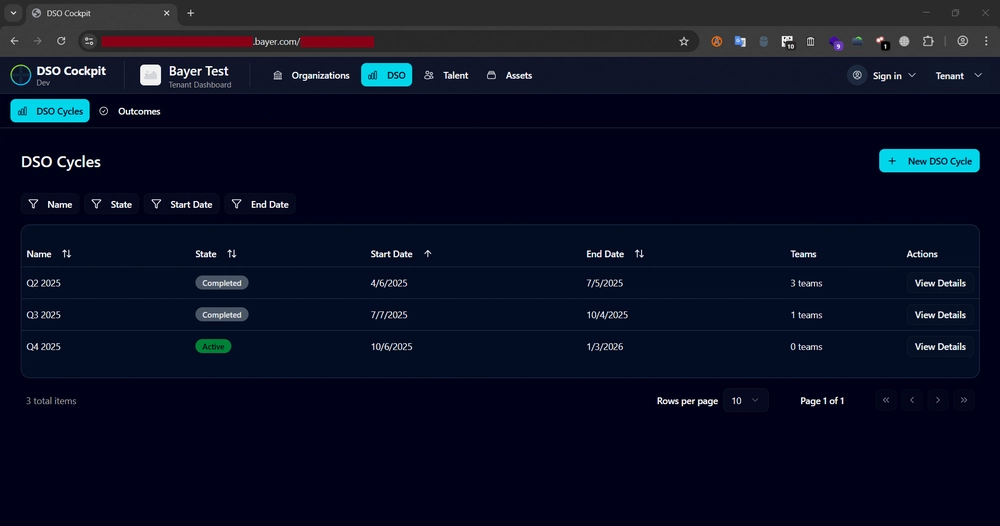1000x526 pixels.
Task: Click the Bayer Test tenant image thumbnail
Action: pyautogui.click(x=151, y=75)
